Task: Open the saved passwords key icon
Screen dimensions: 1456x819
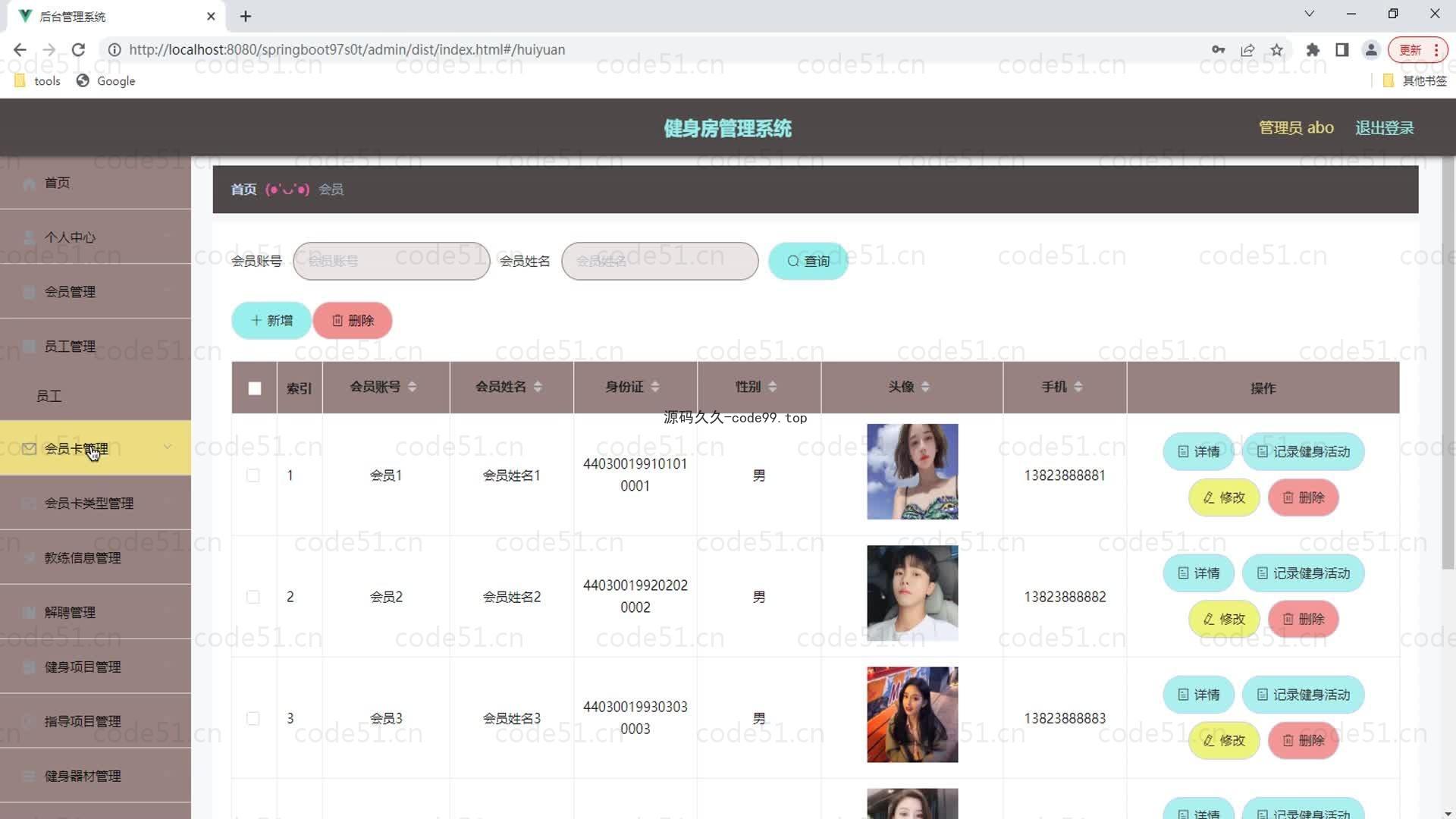Action: pyautogui.click(x=1219, y=50)
